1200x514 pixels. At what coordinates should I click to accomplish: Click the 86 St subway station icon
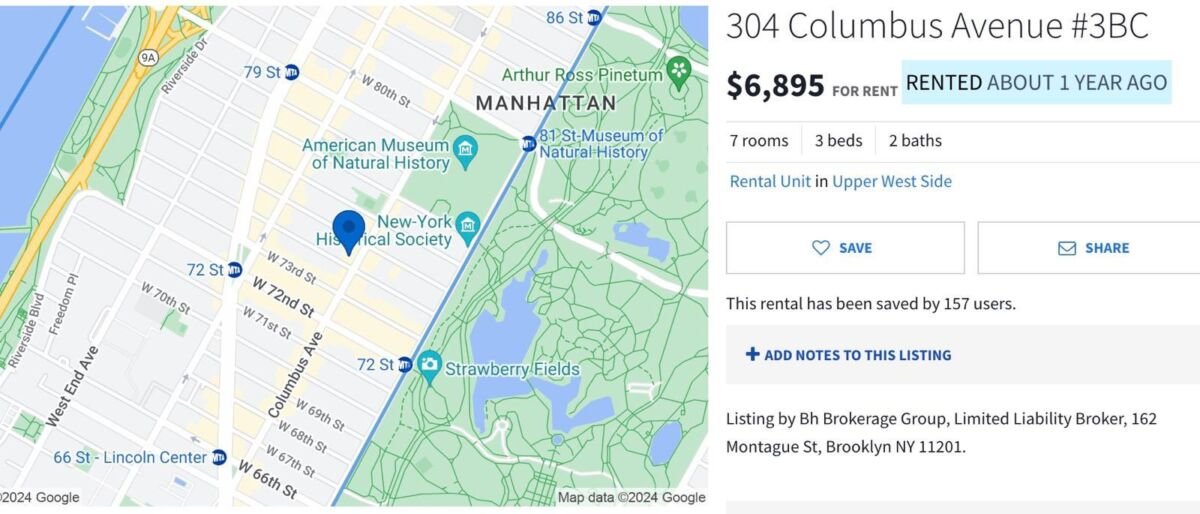pyautogui.click(x=594, y=18)
